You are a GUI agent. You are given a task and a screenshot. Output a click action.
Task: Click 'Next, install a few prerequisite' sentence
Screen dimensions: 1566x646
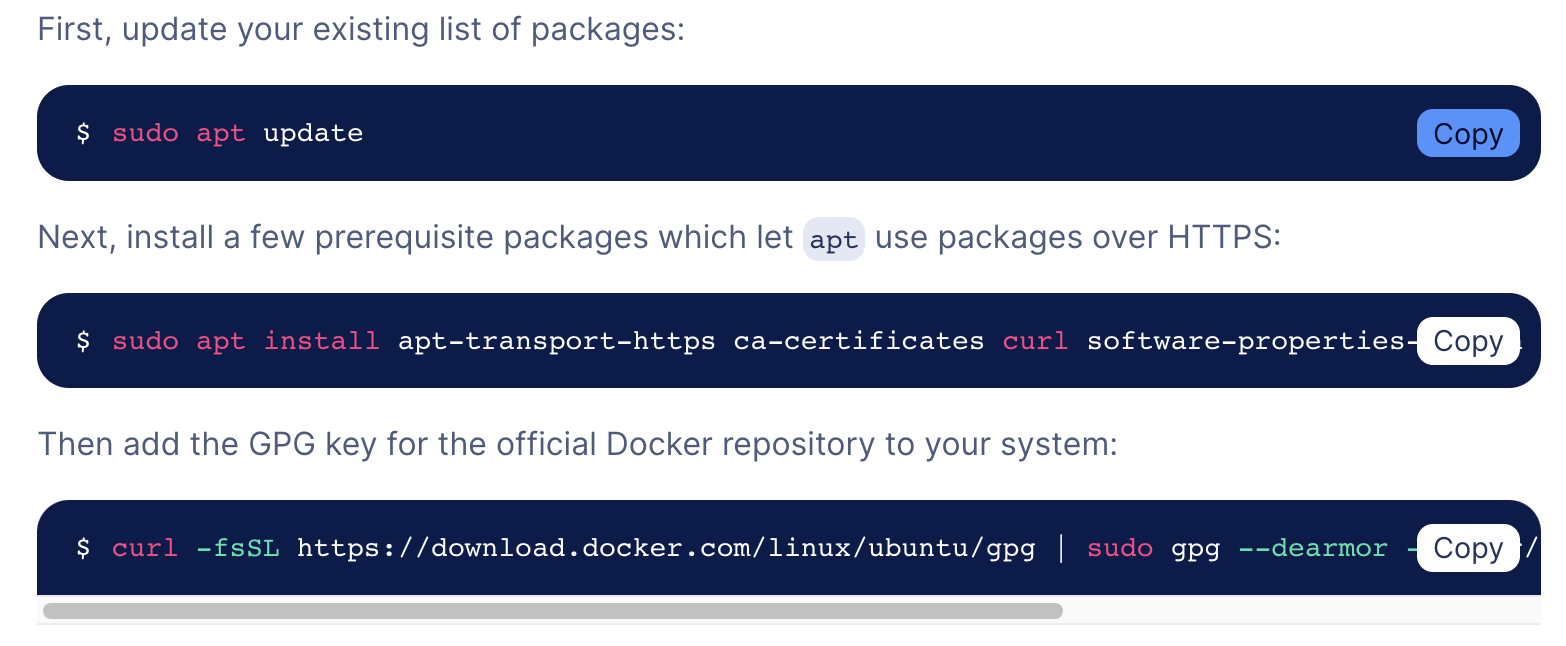(x=659, y=238)
